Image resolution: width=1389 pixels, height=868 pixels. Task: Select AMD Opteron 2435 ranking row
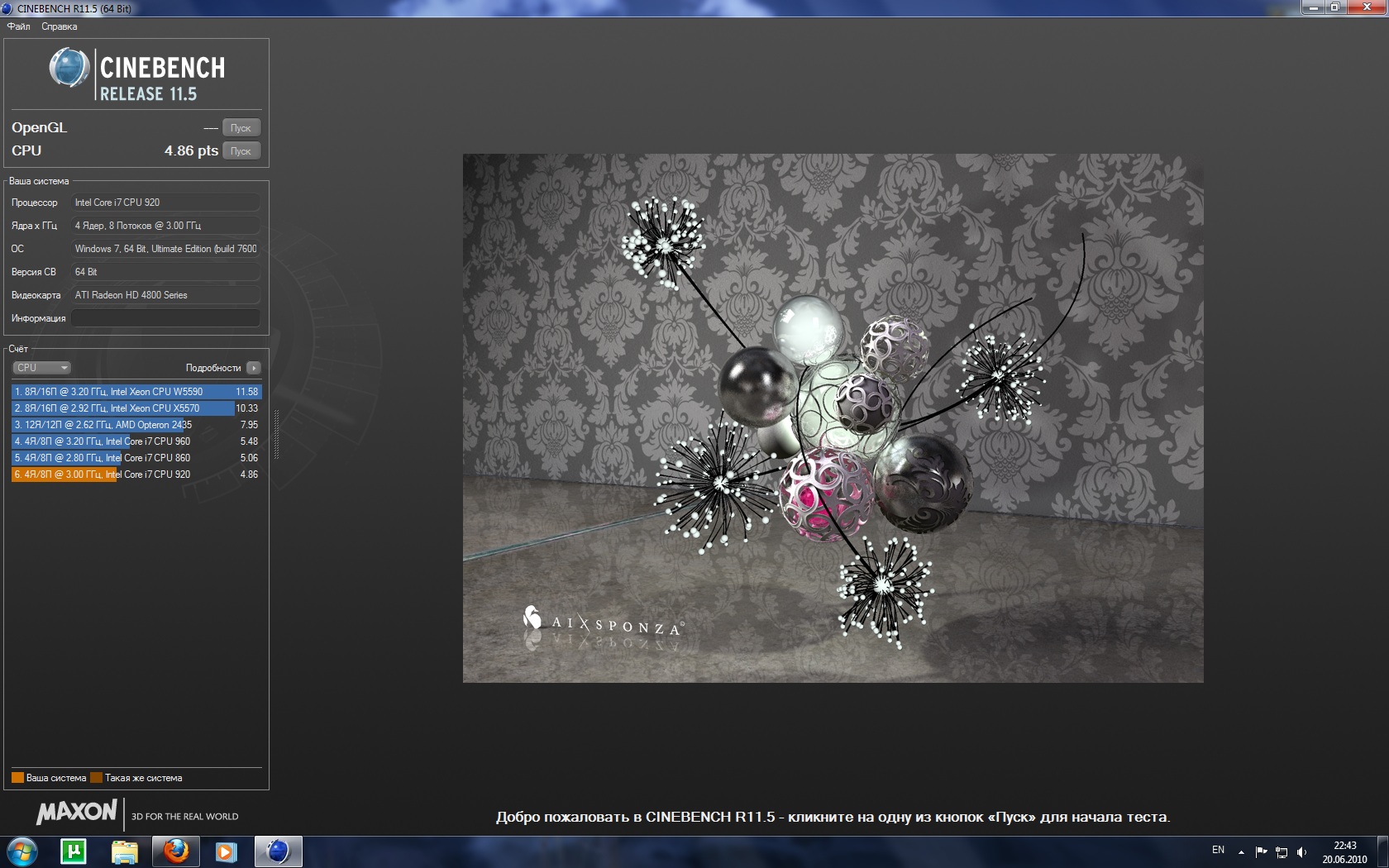pyautogui.click(x=136, y=425)
